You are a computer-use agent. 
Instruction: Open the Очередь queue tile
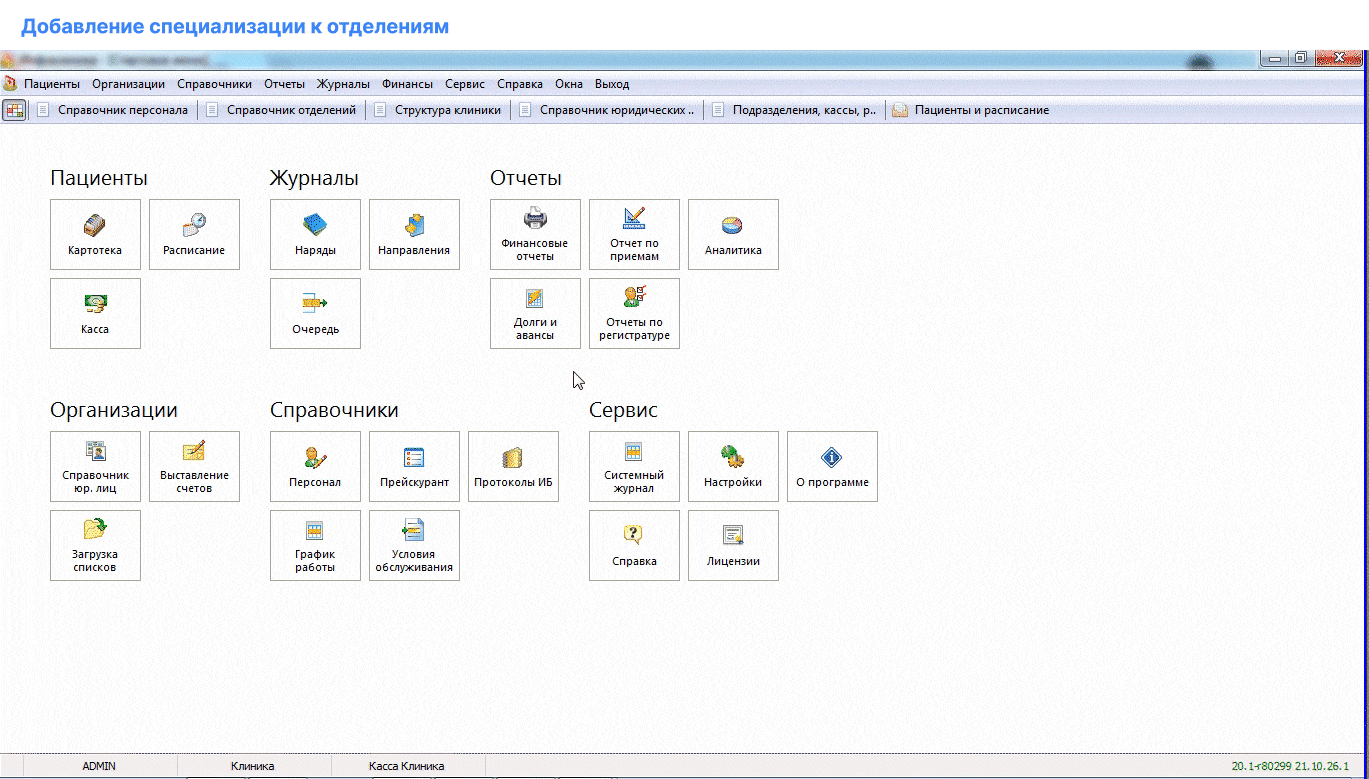click(x=315, y=313)
